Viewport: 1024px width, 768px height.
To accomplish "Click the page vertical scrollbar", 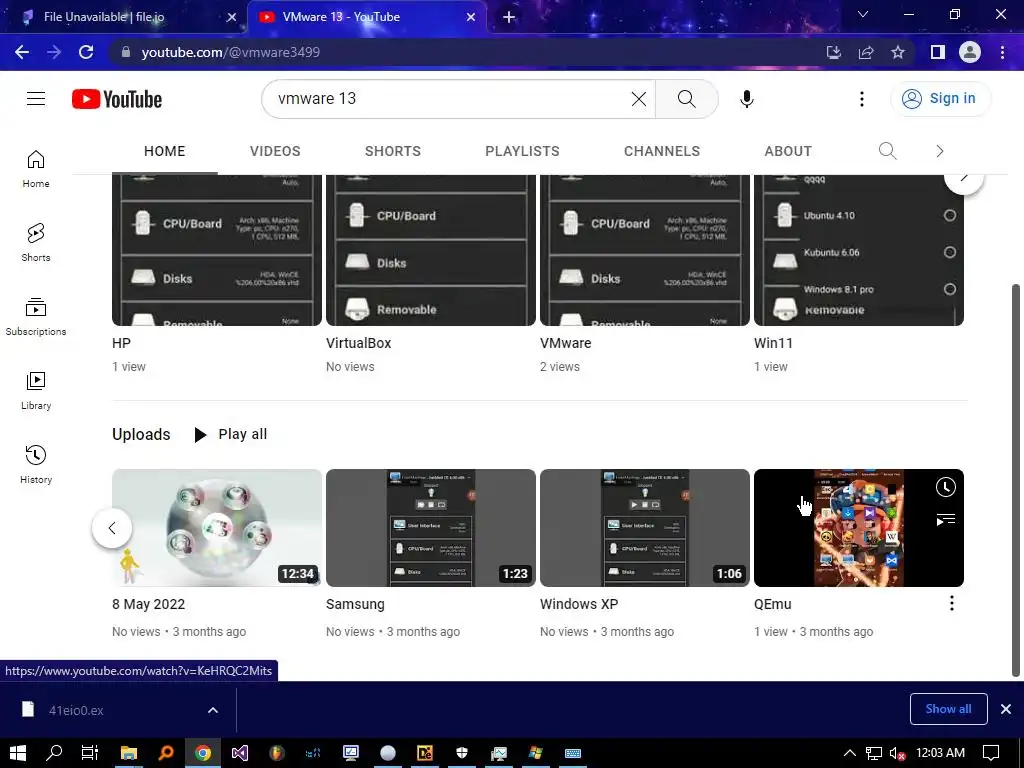I will point(1016,480).
